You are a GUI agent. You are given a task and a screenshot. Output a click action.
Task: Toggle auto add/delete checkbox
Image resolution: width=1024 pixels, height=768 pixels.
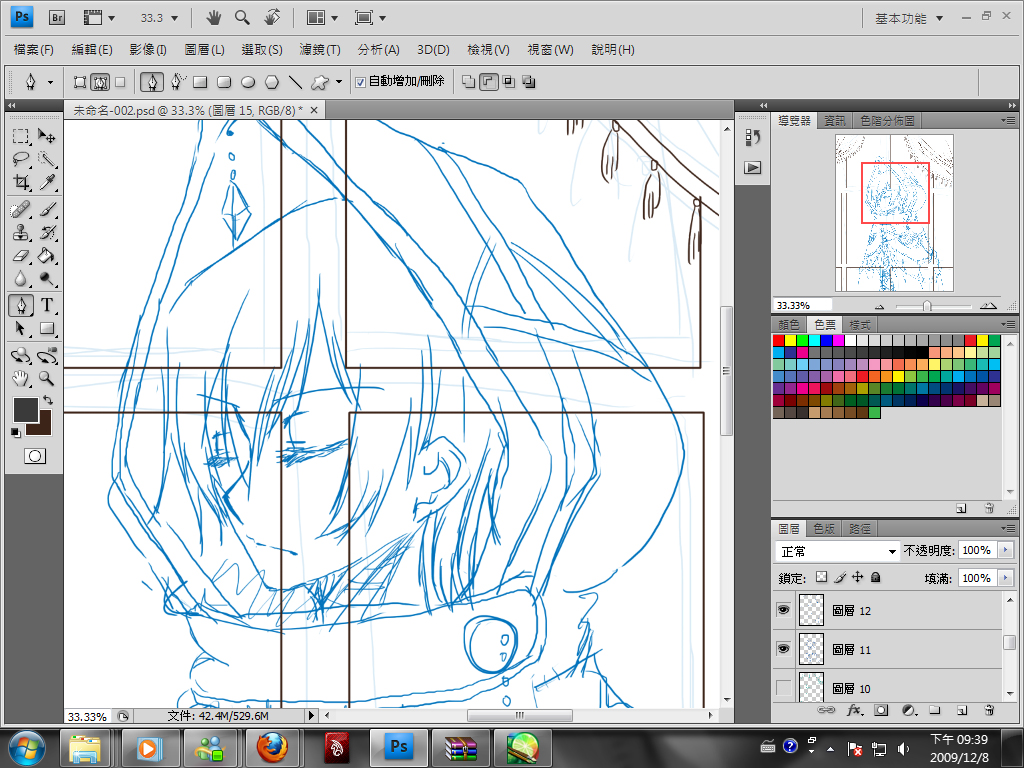pos(360,82)
